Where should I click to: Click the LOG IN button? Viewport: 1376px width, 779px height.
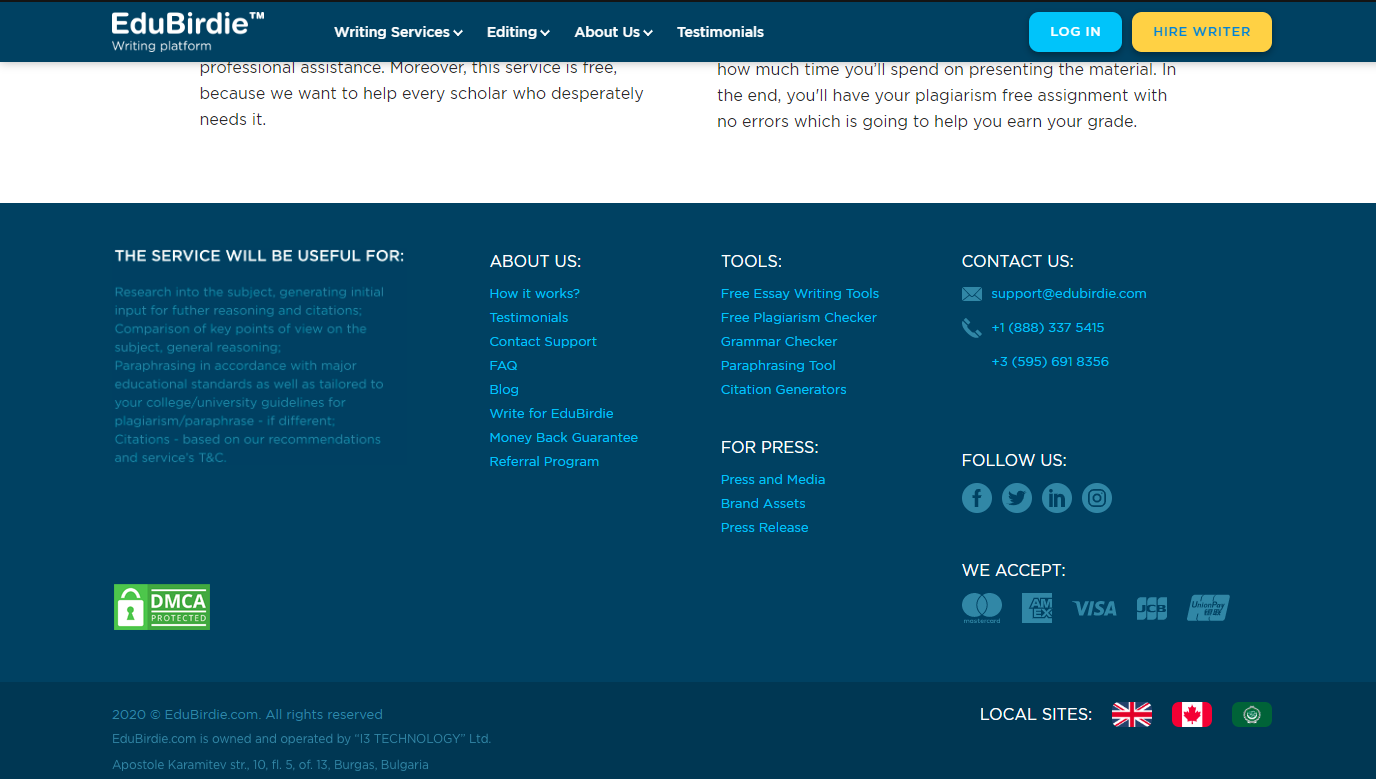tap(1075, 32)
